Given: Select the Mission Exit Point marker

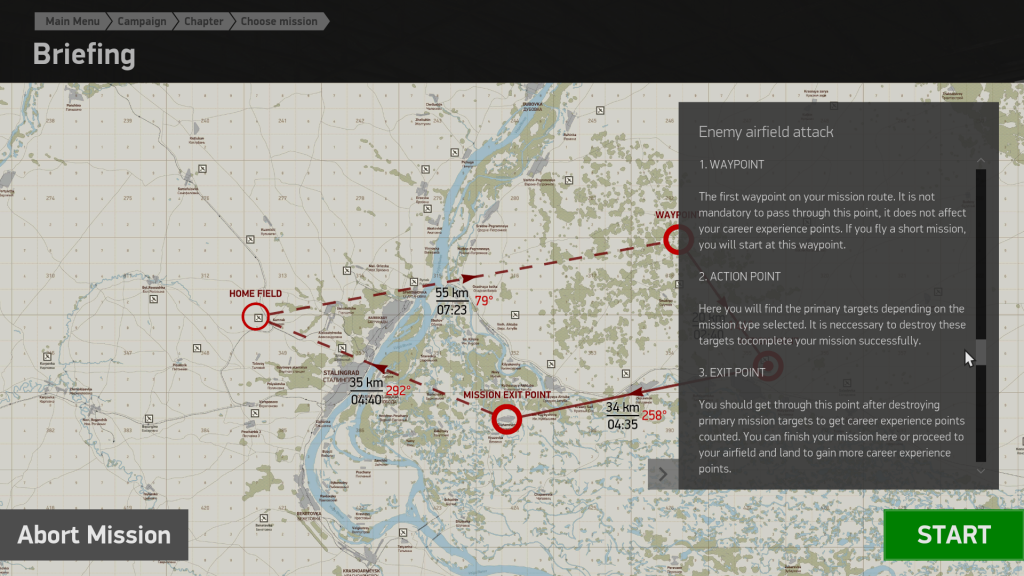Looking at the screenshot, I should click(x=508, y=420).
